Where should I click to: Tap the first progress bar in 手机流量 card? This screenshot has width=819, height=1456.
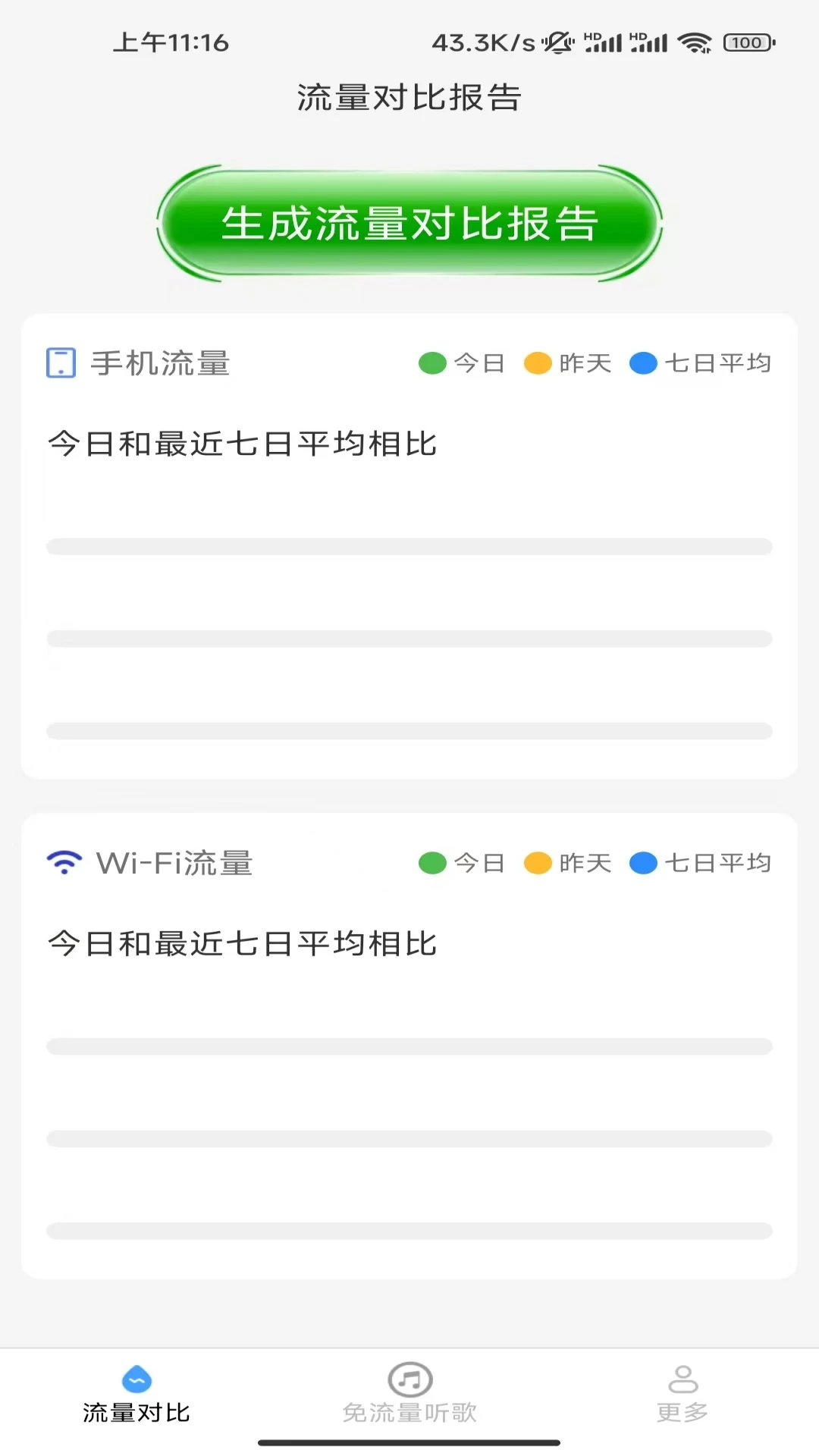(x=409, y=547)
